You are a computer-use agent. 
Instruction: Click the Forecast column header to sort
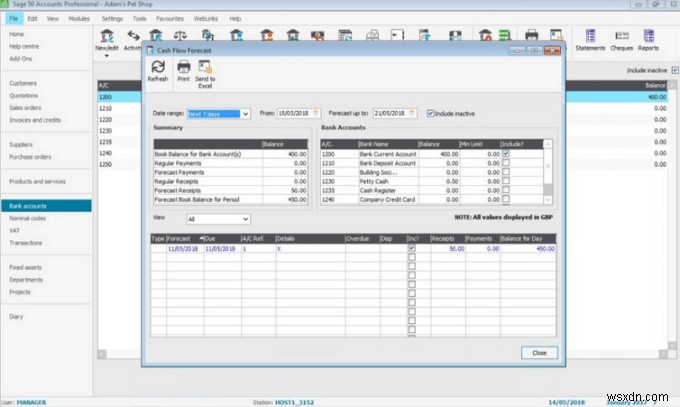pos(185,239)
